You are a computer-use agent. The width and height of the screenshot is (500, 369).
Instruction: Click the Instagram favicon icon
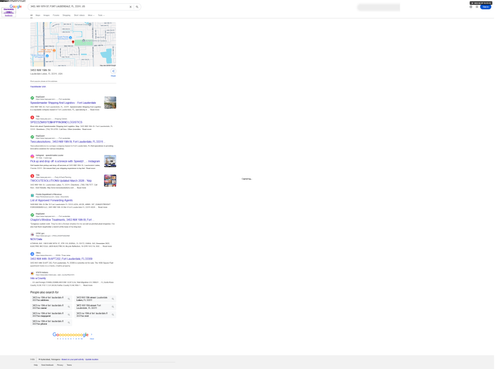(32, 156)
